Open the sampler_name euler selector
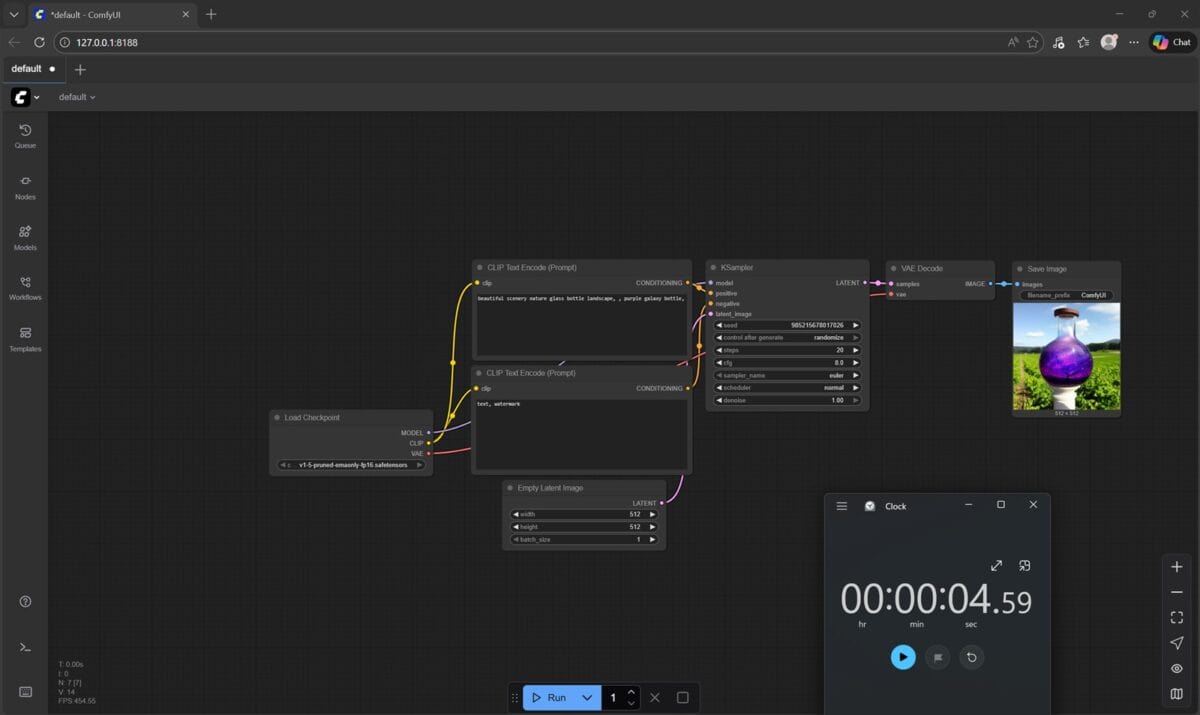 click(x=787, y=375)
